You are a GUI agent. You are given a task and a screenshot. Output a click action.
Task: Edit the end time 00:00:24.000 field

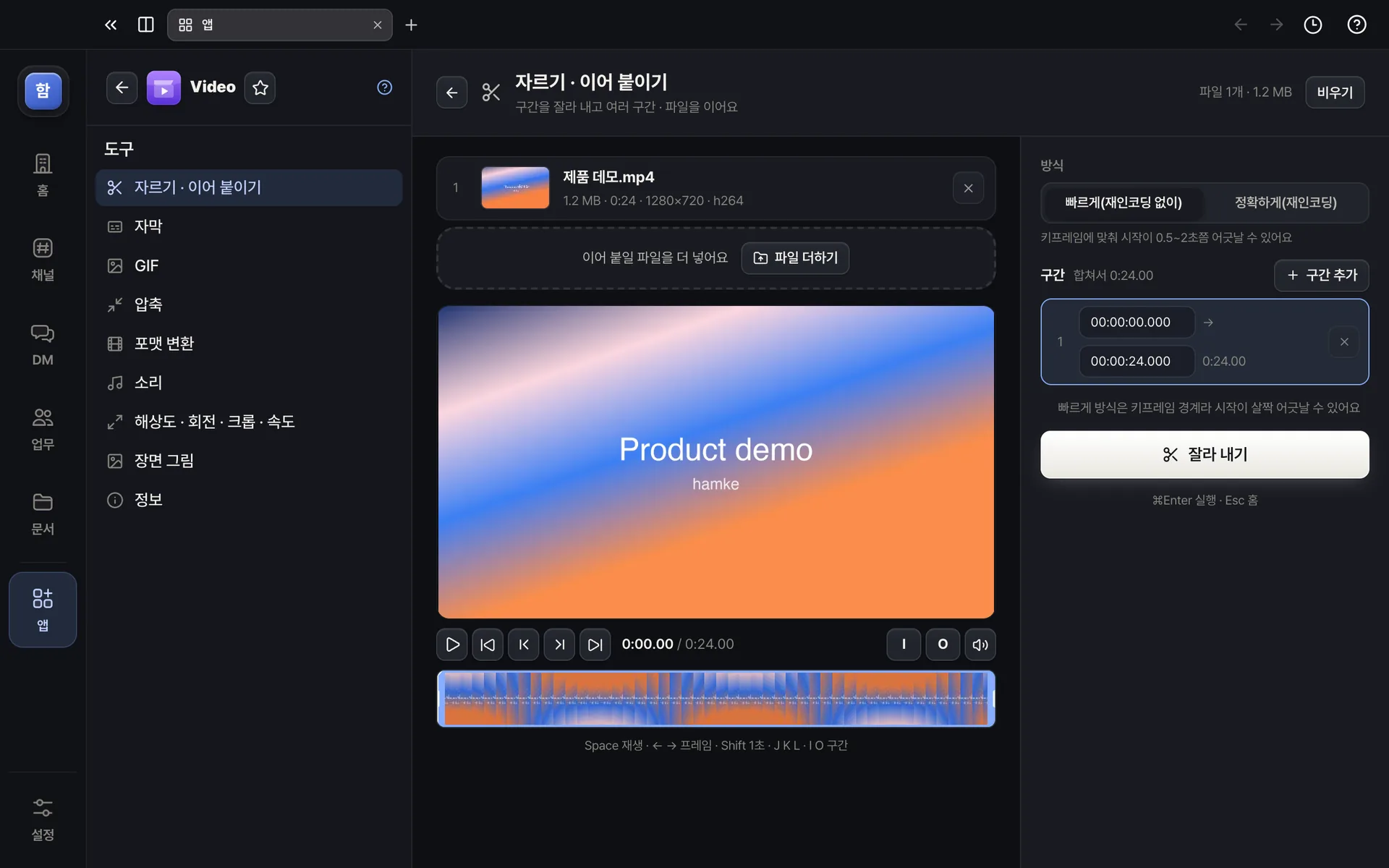(x=1137, y=361)
